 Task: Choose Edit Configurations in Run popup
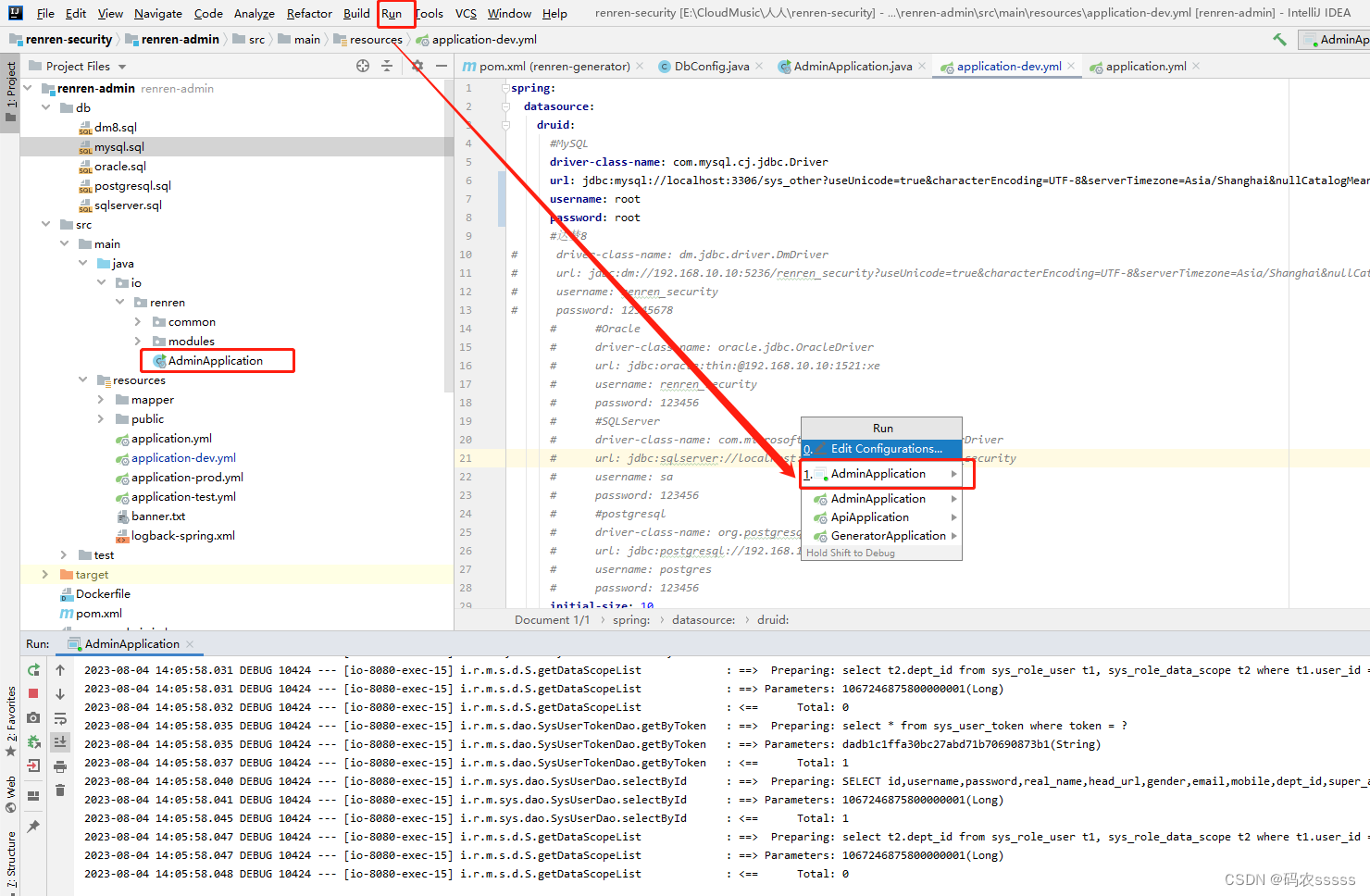point(881,449)
